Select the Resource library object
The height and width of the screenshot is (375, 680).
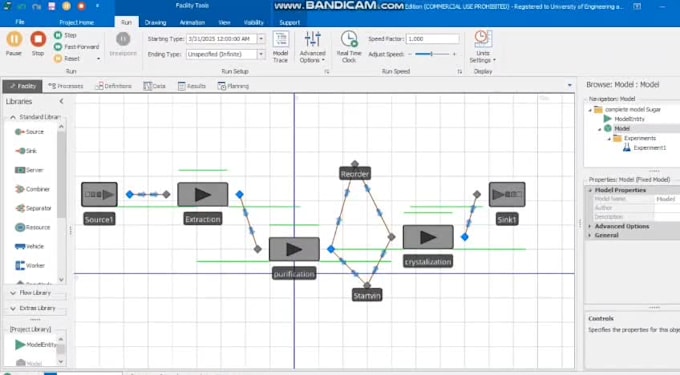33,227
